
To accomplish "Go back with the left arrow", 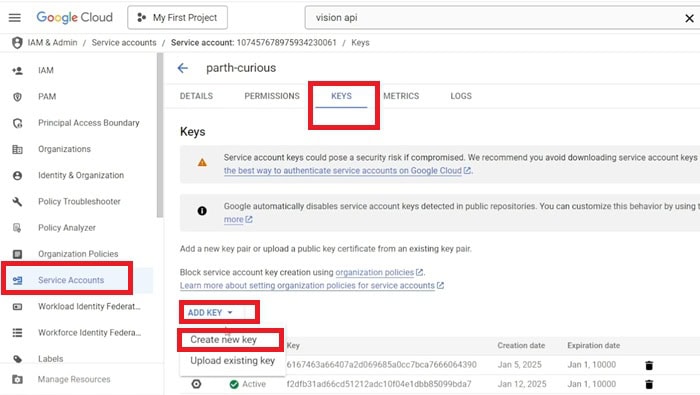I will pos(183,68).
